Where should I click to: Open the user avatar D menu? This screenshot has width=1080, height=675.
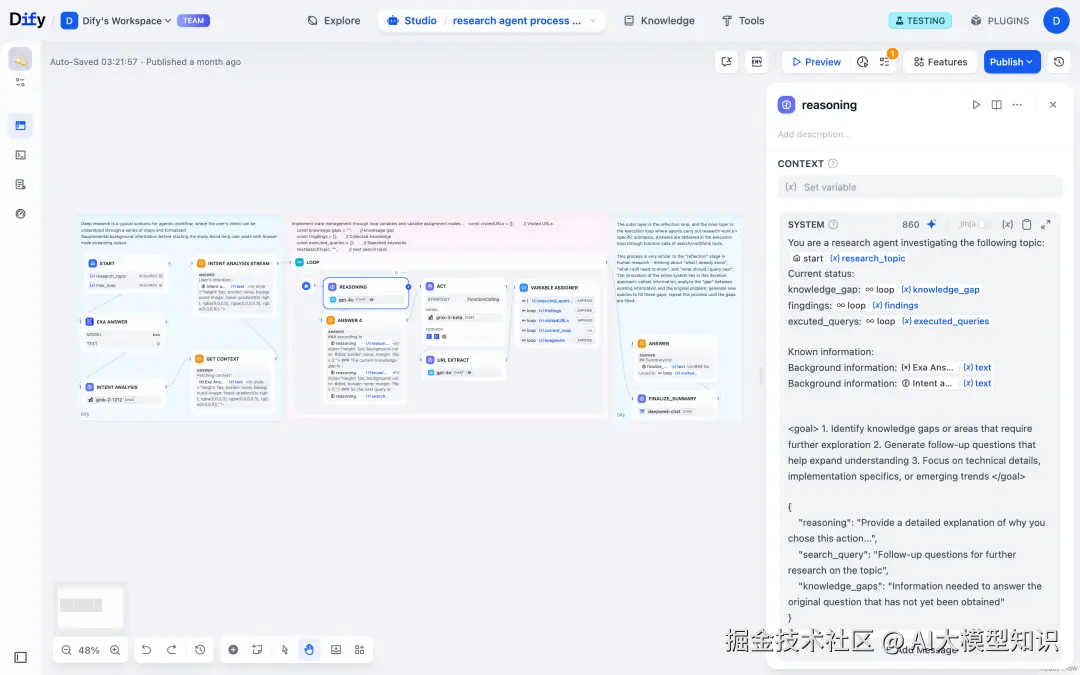(1056, 21)
